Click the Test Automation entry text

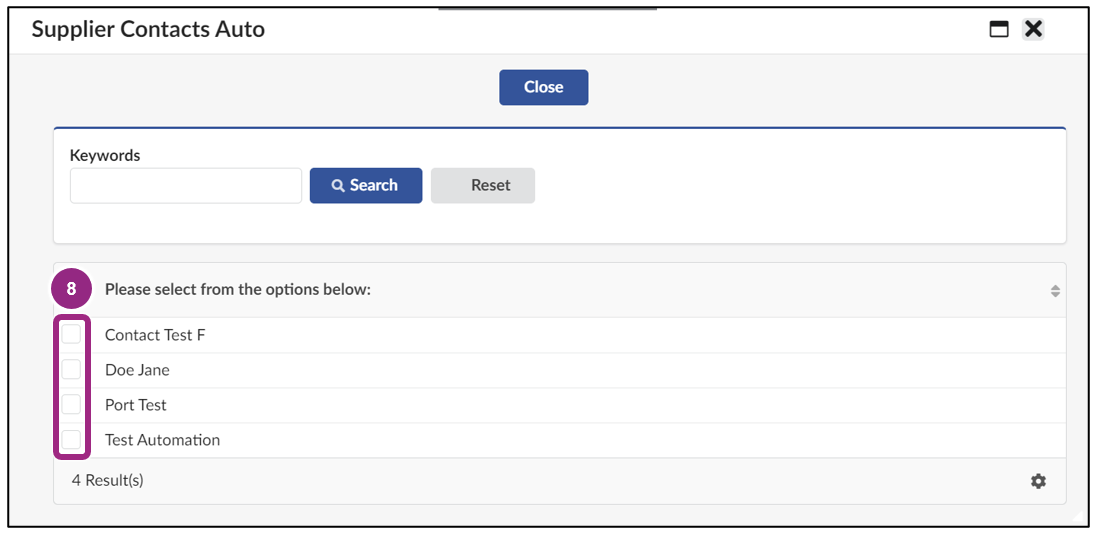pyautogui.click(x=162, y=440)
